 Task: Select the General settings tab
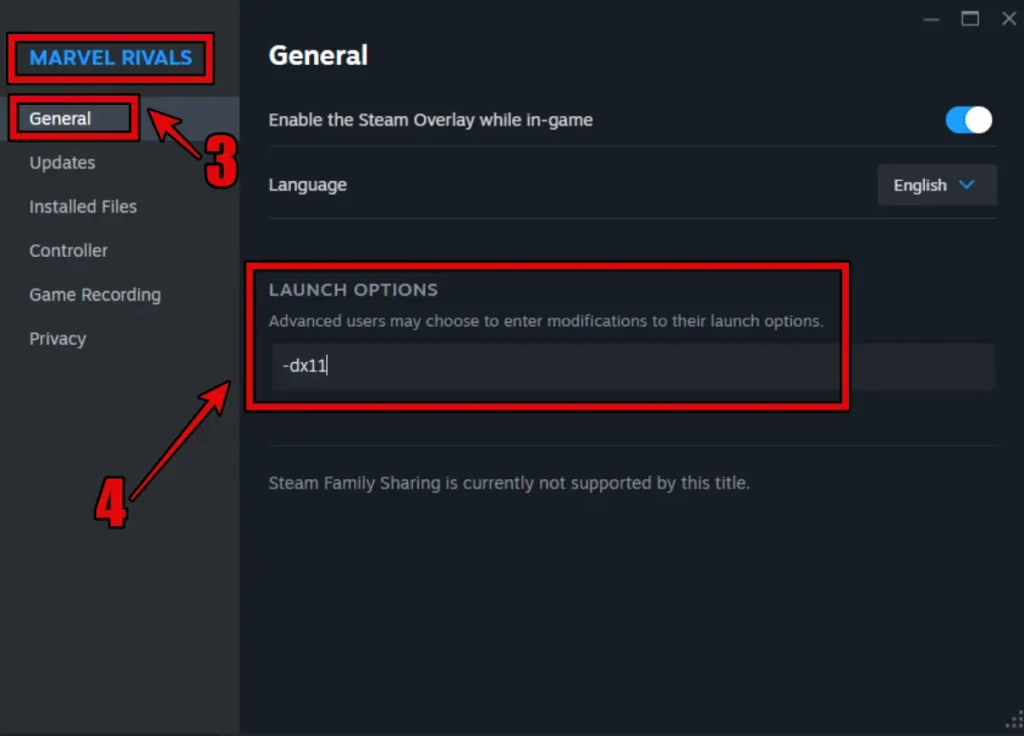(60, 118)
